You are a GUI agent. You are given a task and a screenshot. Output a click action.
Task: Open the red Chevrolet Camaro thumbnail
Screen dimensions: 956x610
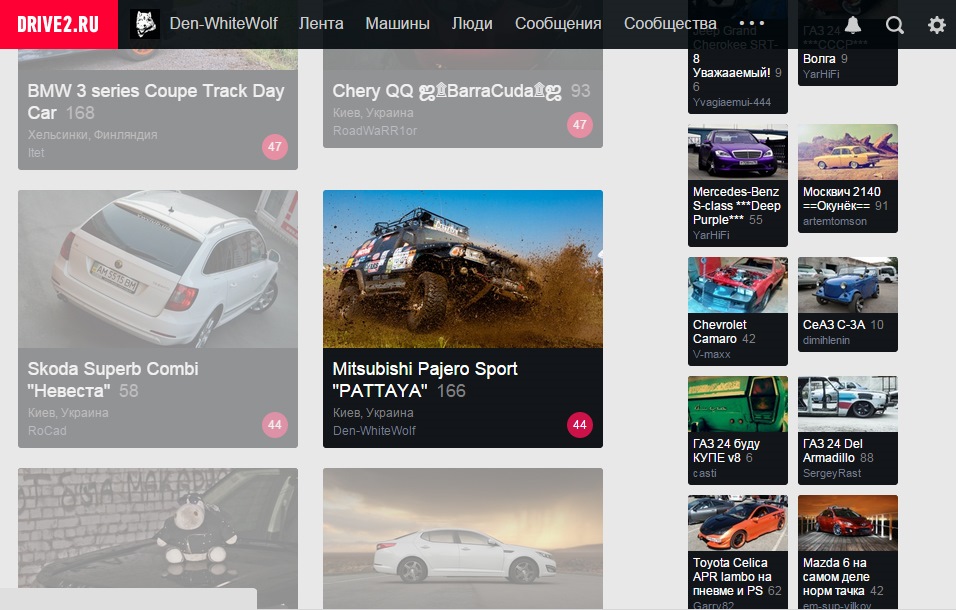[738, 285]
